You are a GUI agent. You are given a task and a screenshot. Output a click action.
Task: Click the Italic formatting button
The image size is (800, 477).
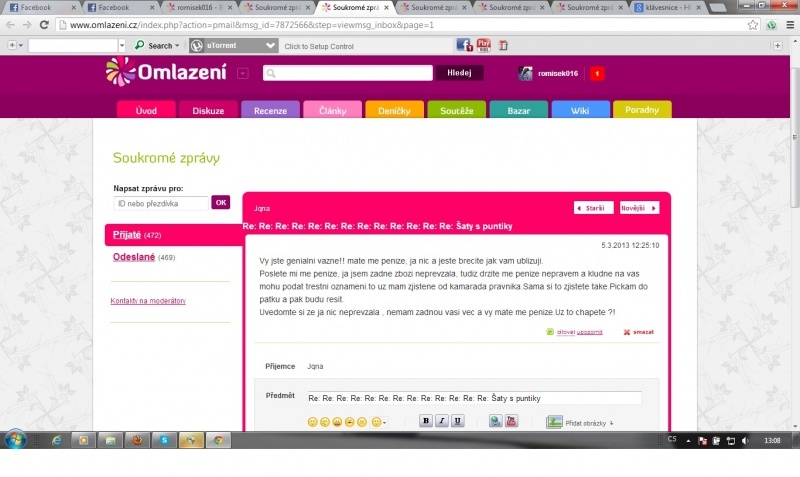[442, 421]
